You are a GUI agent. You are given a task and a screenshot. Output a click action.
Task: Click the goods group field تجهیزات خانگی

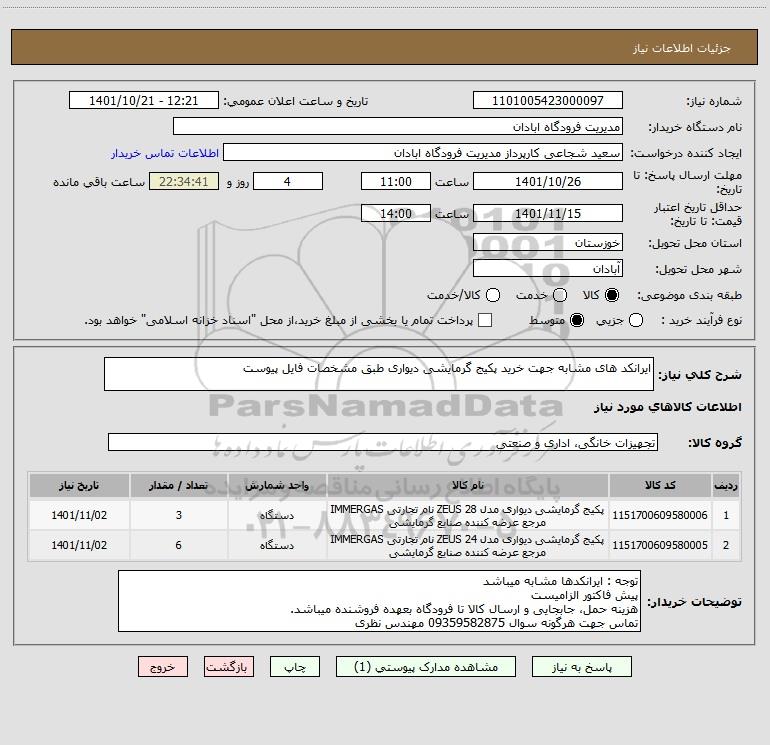(x=383, y=442)
